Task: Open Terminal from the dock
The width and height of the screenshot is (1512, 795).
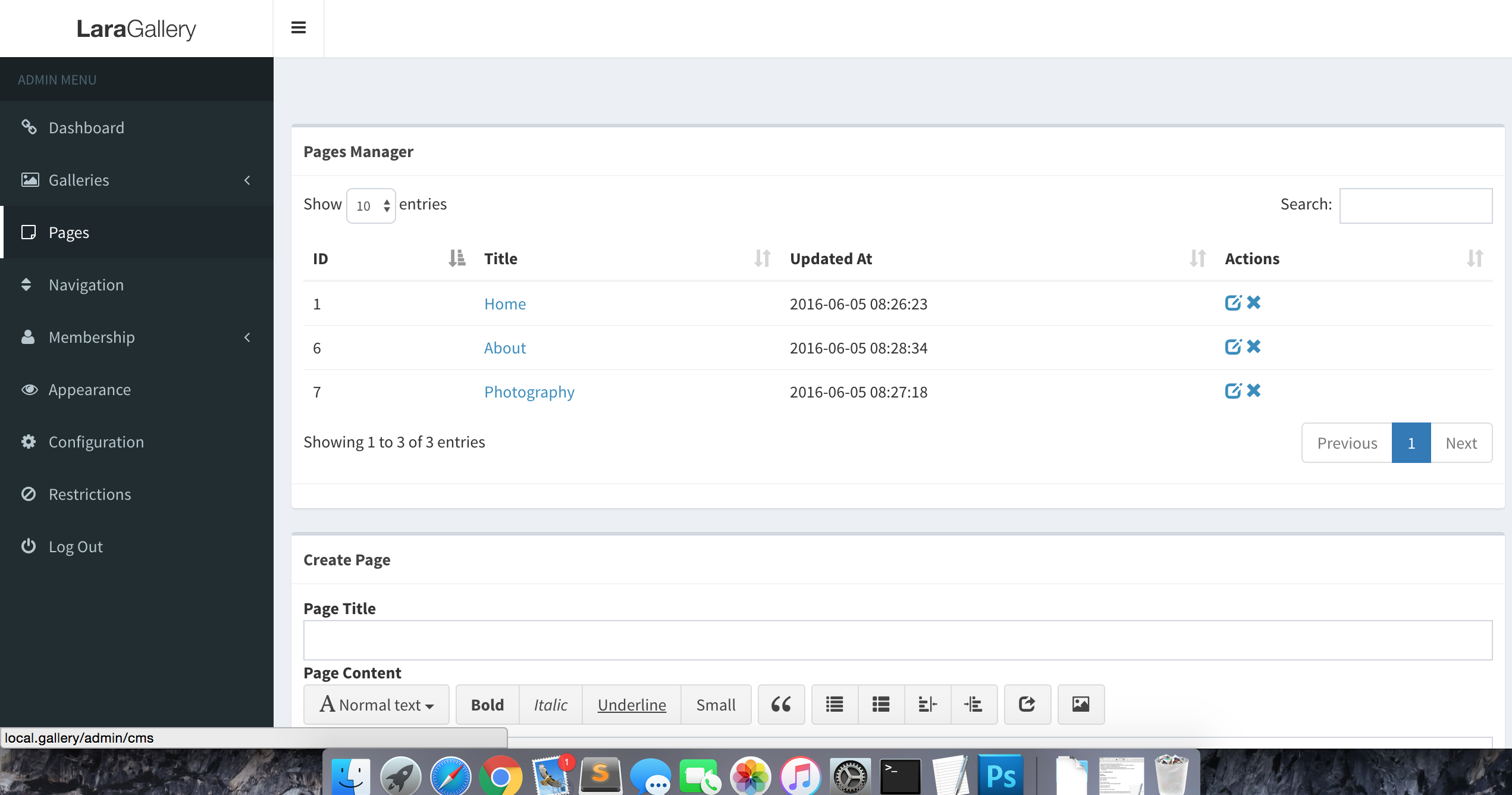Action: [x=901, y=776]
